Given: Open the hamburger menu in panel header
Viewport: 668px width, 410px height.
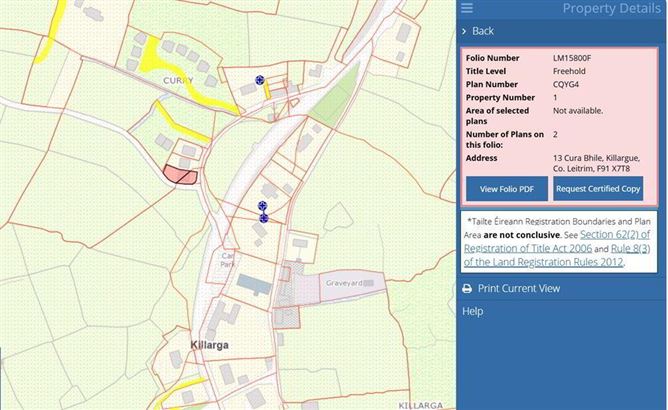Looking at the screenshot, I should click(467, 9).
